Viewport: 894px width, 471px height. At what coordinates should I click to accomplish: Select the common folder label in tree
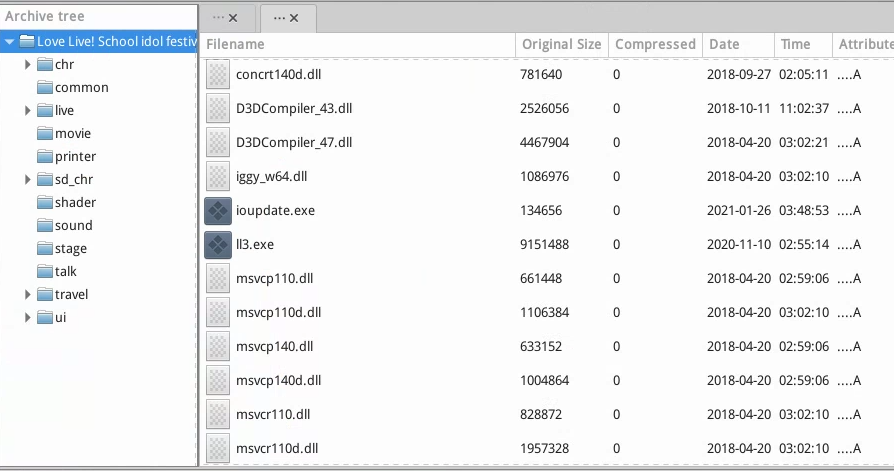point(82,88)
